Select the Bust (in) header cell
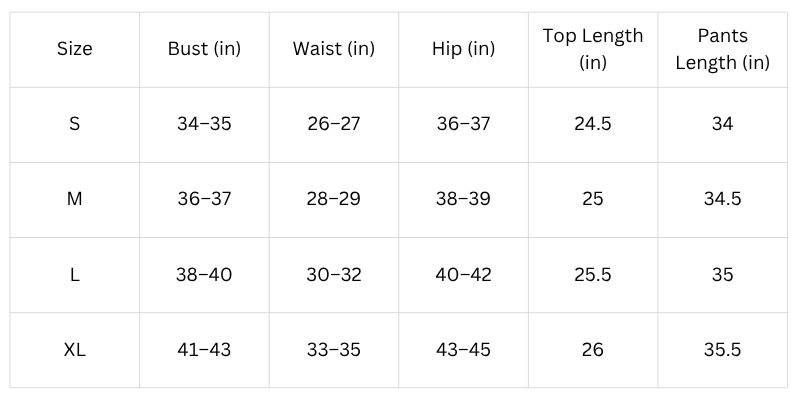The height and width of the screenshot is (400, 800). [204, 49]
